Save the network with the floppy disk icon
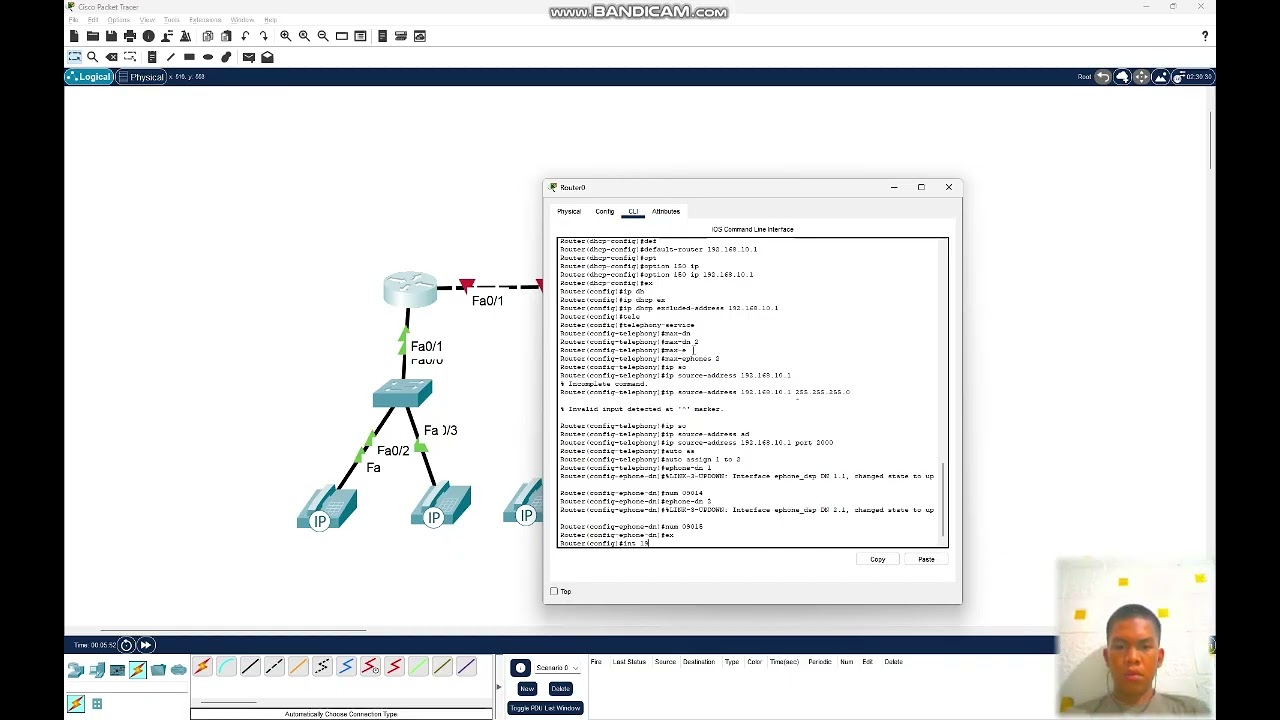The height and width of the screenshot is (720, 1280). coord(111,36)
